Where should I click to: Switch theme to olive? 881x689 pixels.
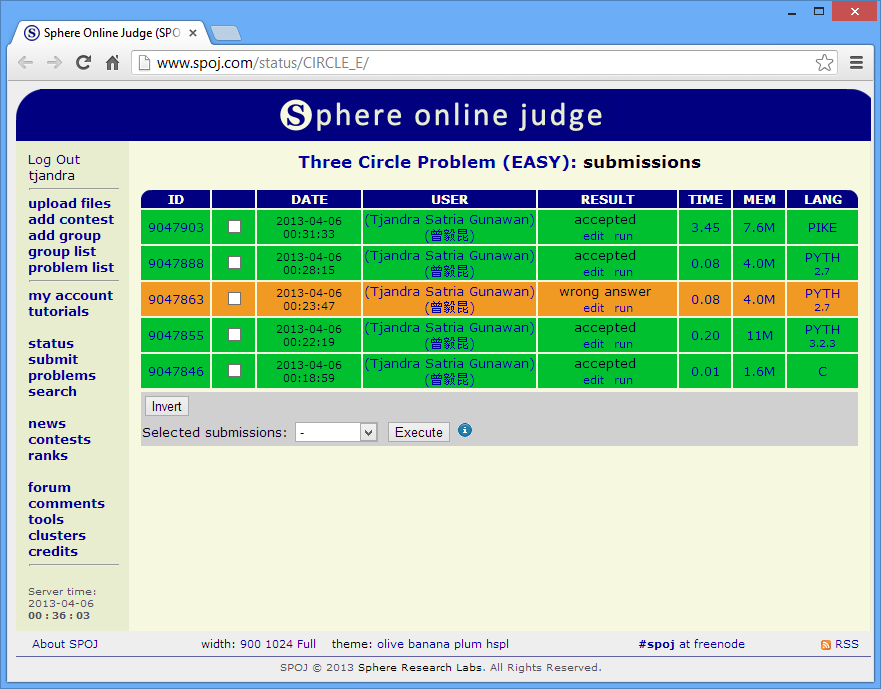pyautogui.click(x=390, y=644)
